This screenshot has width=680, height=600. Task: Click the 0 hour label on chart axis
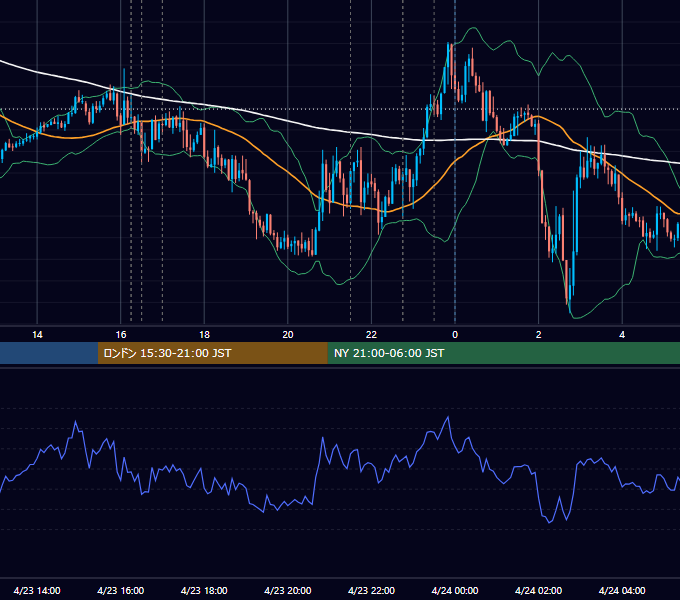[455, 335]
